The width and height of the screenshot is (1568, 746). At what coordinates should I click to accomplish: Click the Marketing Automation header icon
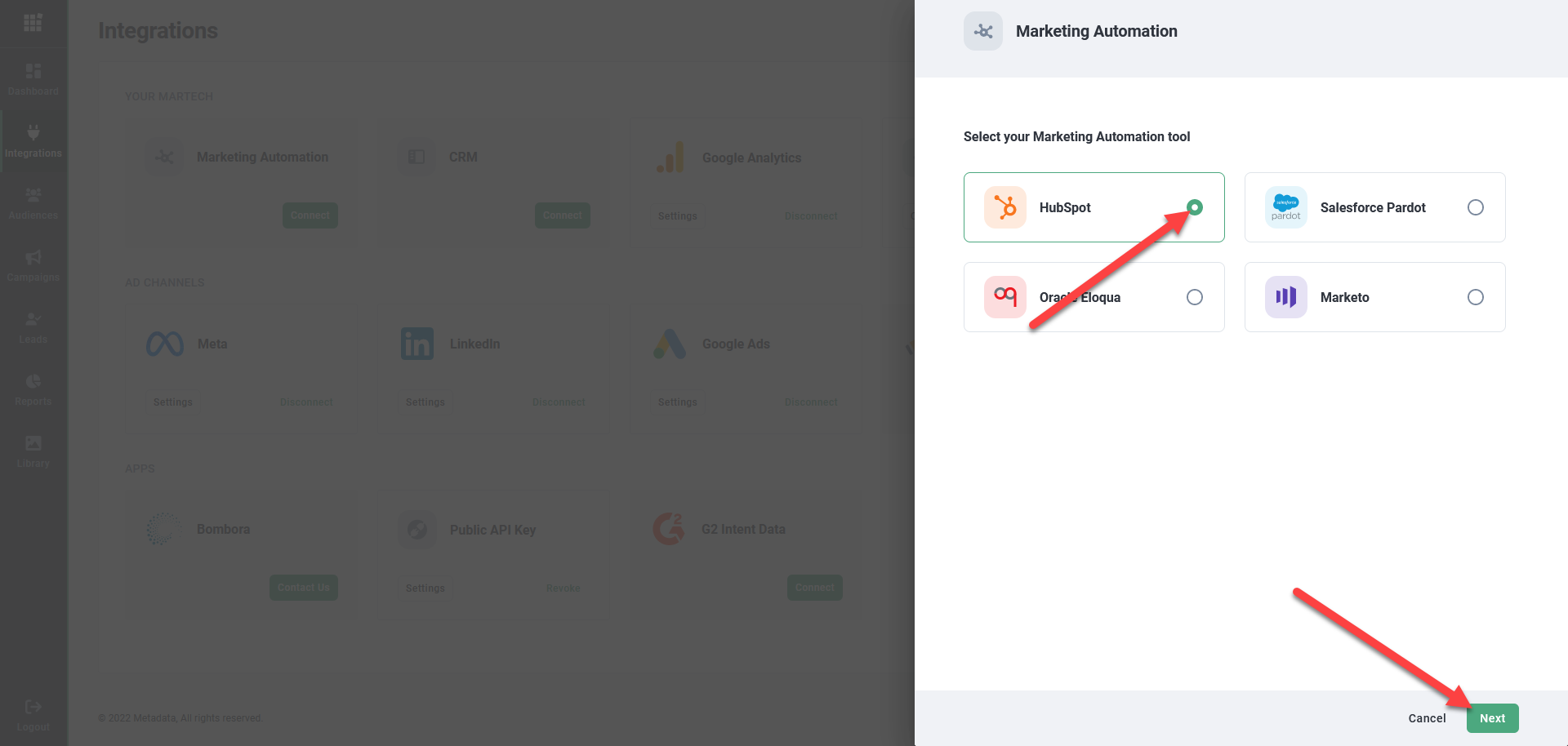[x=983, y=31]
